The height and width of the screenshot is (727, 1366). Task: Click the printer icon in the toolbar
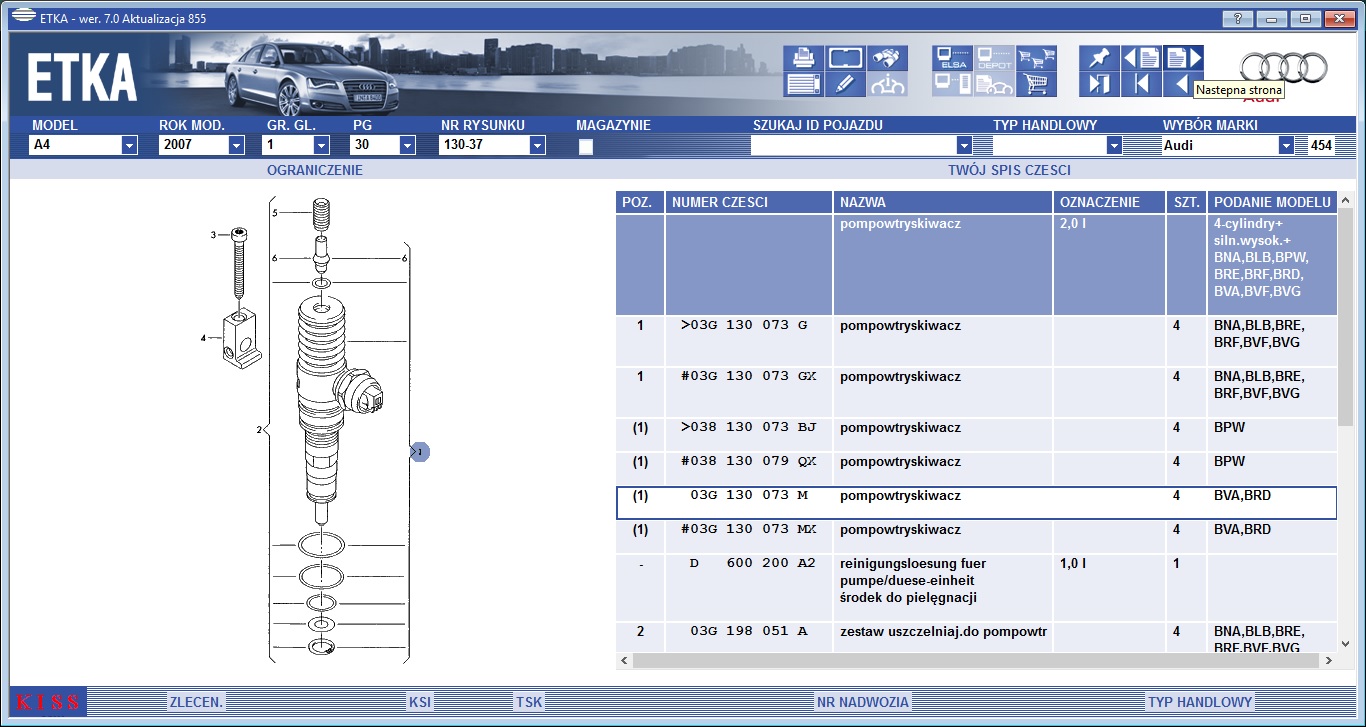point(803,58)
